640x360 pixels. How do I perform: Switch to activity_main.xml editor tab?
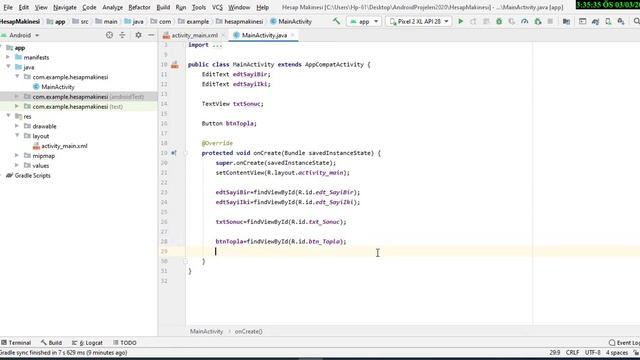point(194,36)
